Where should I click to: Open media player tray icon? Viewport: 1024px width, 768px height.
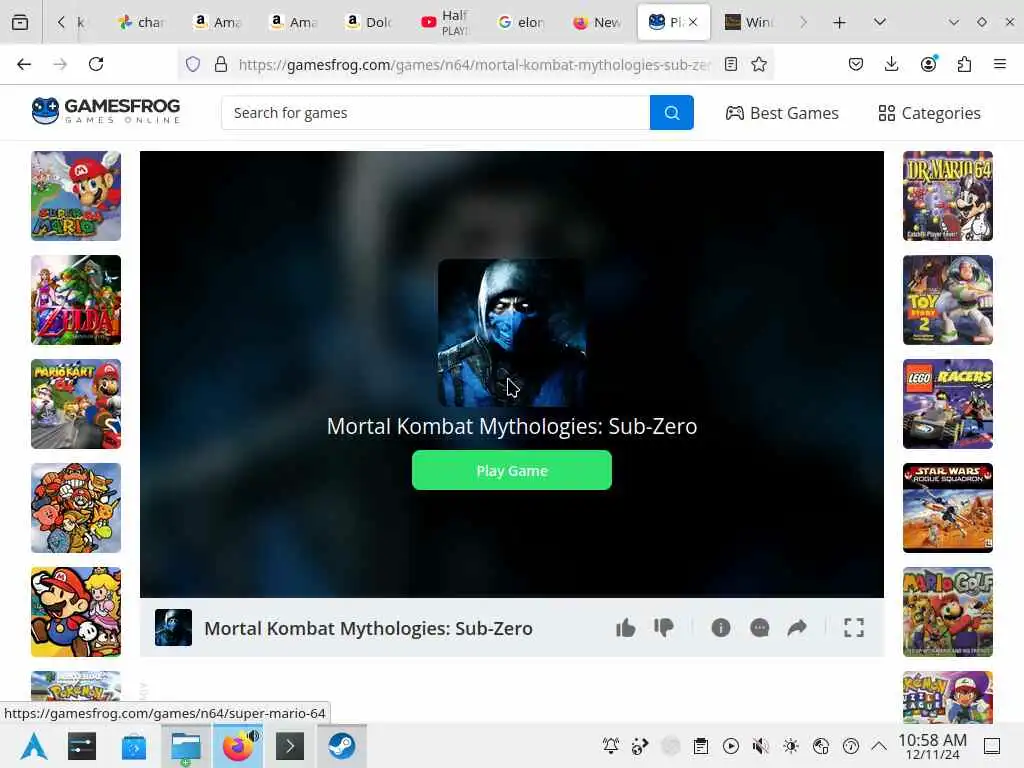tap(731, 746)
